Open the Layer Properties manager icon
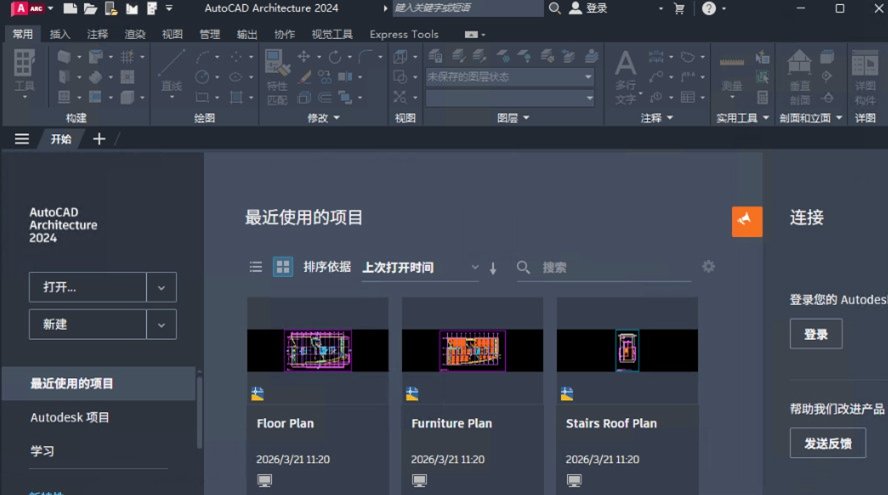 click(x=435, y=56)
